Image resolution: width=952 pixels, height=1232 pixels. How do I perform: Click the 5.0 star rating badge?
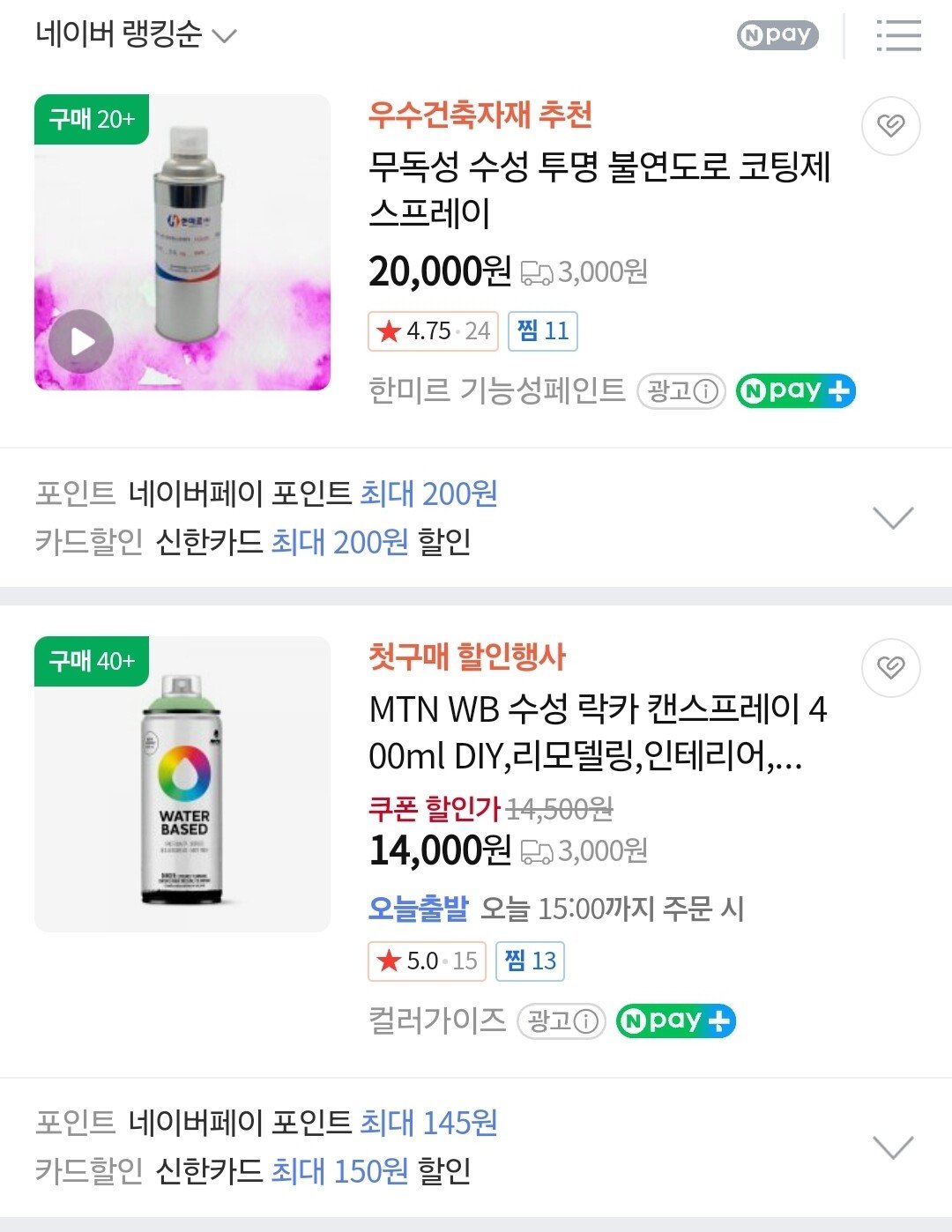tap(427, 961)
